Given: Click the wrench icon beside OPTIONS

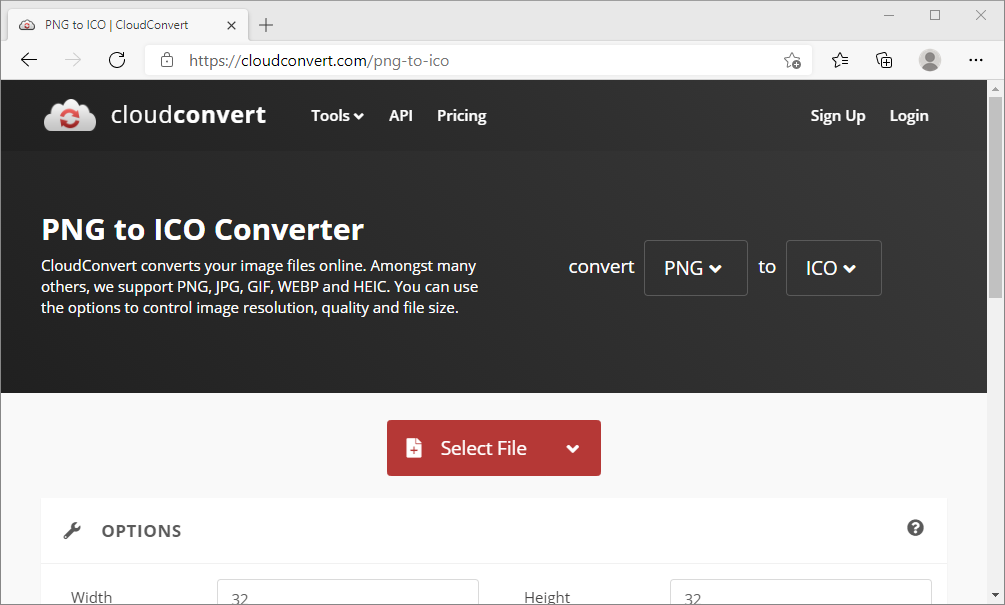Looking at the screenshot, I should tap(72, 531).
